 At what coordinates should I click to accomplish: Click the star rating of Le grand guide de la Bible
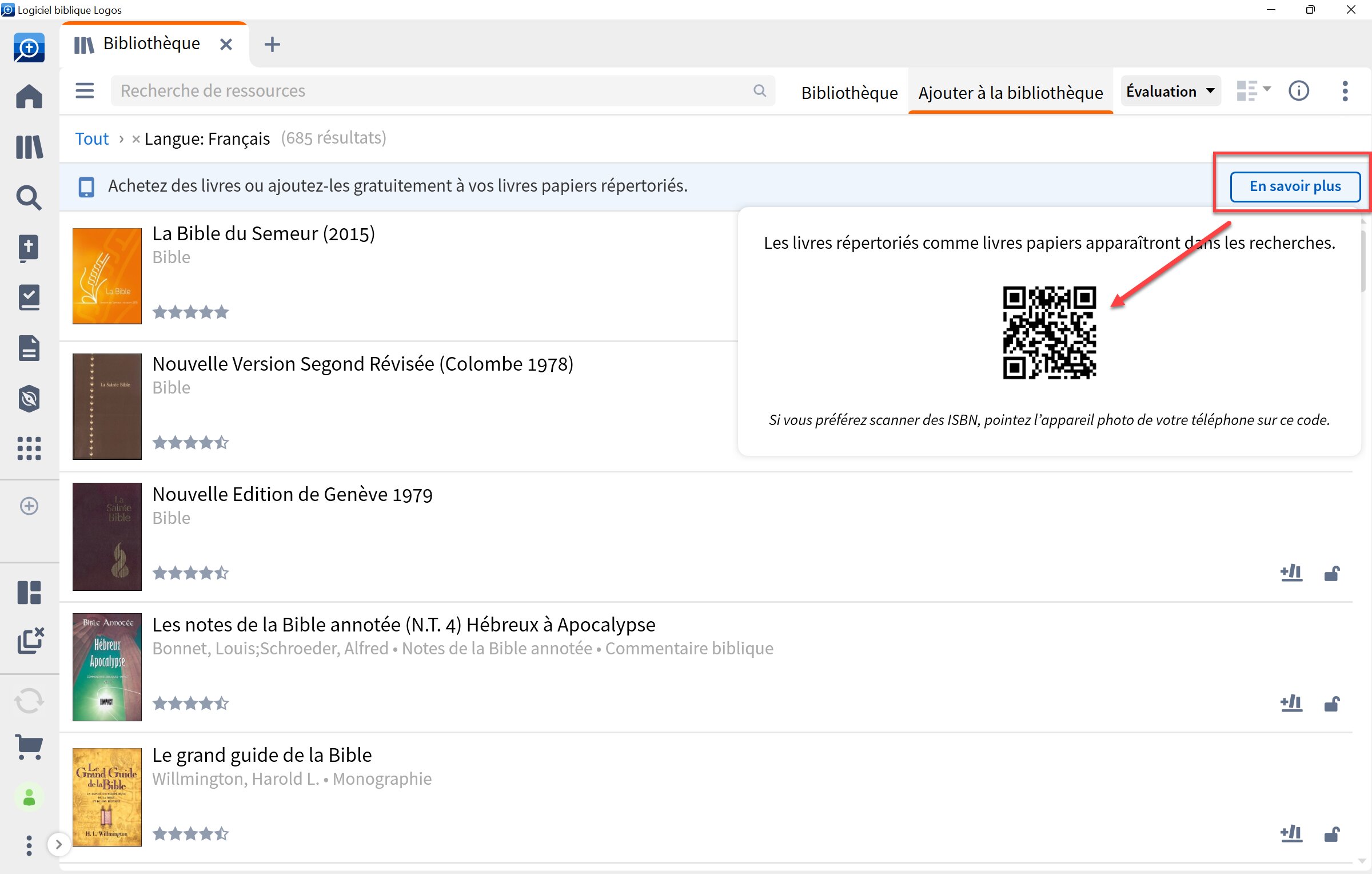(190, 834)
